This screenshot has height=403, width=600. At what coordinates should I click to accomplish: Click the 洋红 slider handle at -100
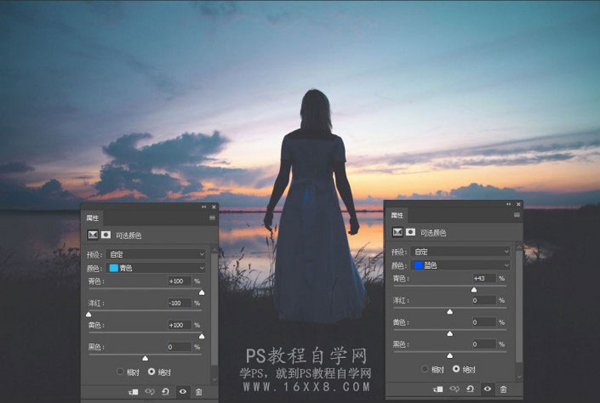click(x=89, y=314)
